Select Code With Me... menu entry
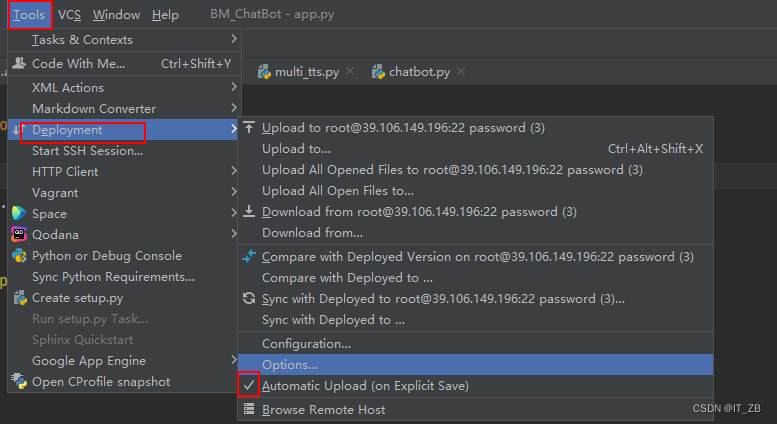The image size is (777, 424). [x=124, y=63]
